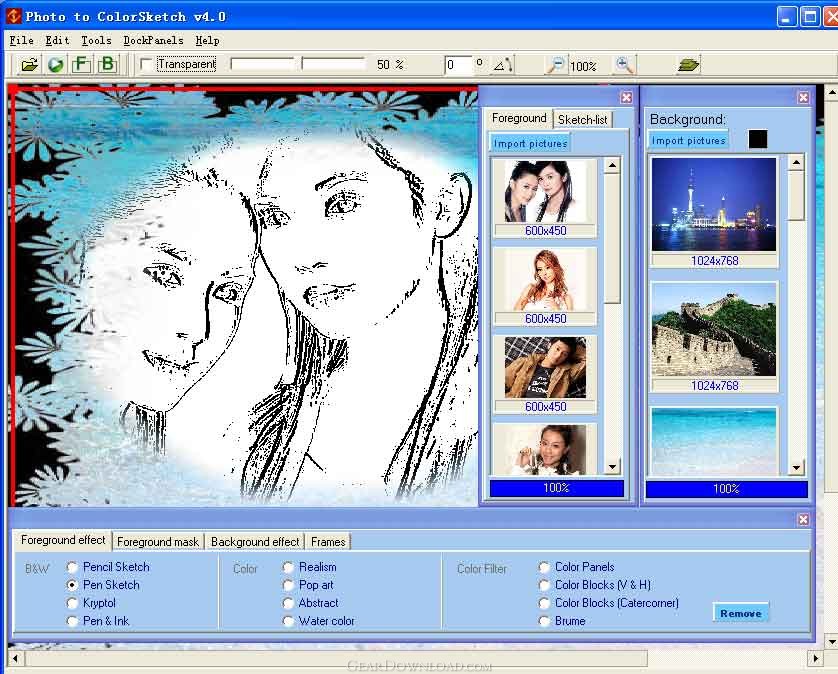Viewport: 838px width, 674px height.
Task: Select the girl holding glass thumbnail
Action: pyautogui.click(x=545, y=450)
